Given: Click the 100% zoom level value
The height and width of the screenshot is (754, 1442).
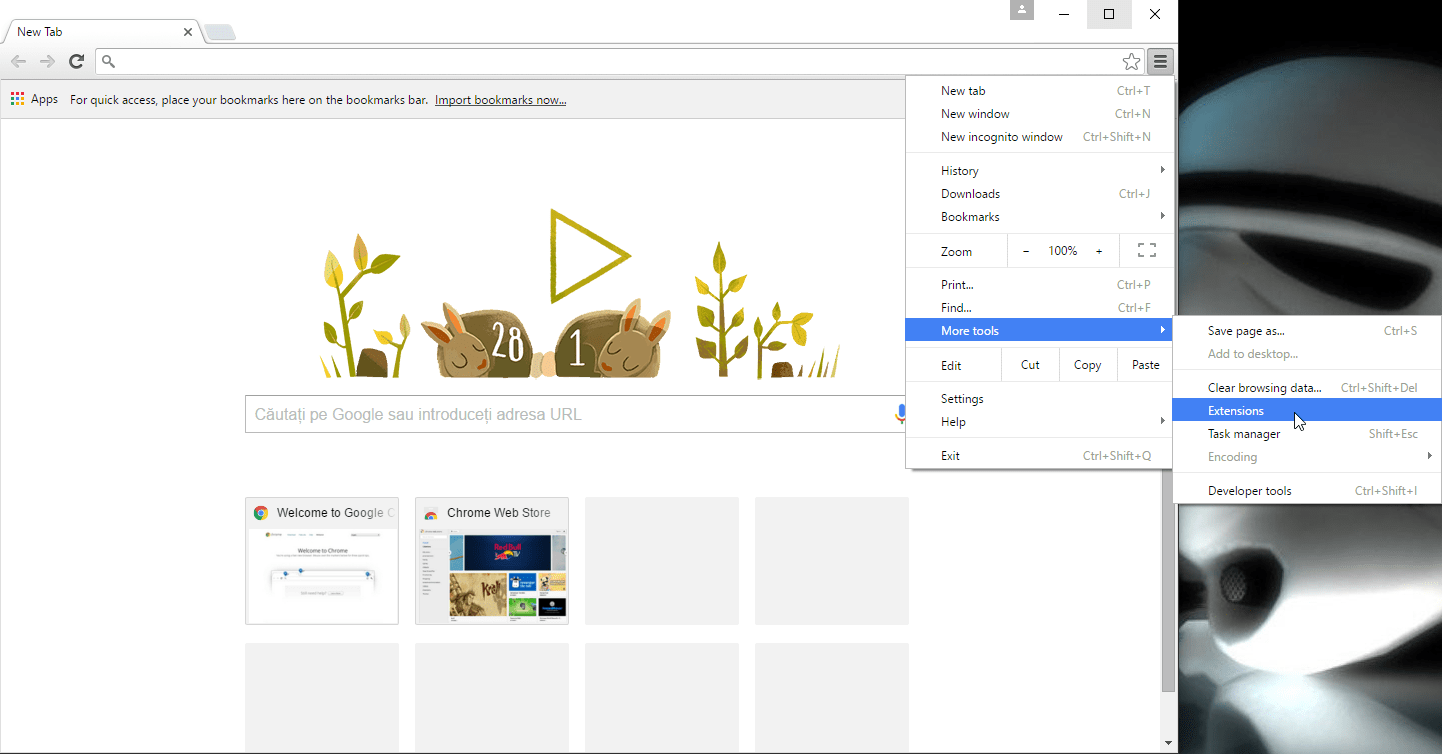Looking at the screenshot, I should click(1063, 251).
